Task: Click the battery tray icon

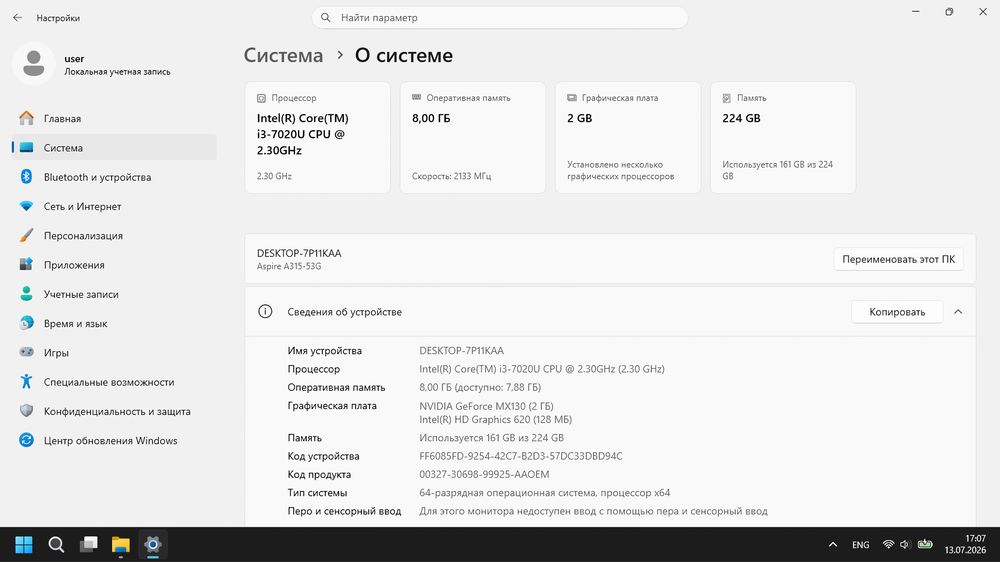Action: pyautogui.click(x=925, y=544)
